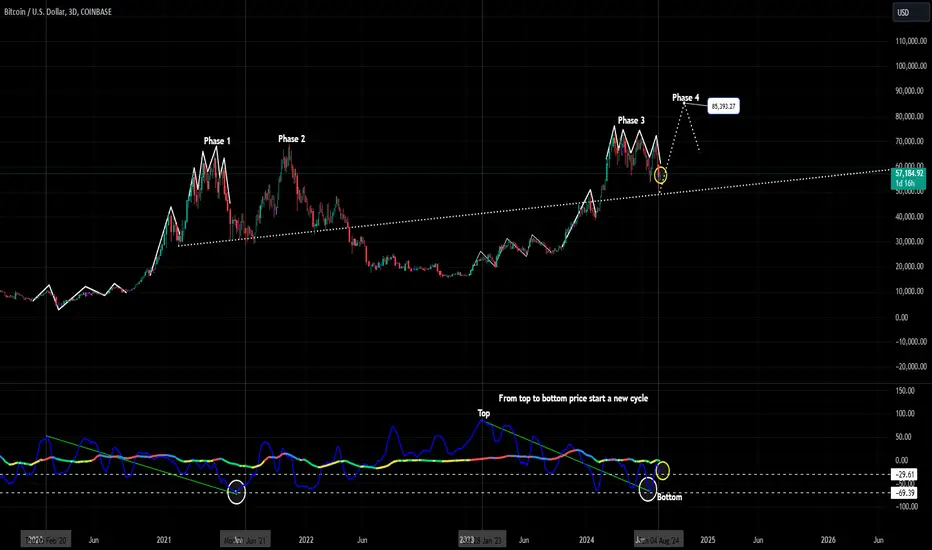The width and height of the screenshot is (932, 550).
Task: Select the yellow circle on the oscillator
Action: coord(663,471)
